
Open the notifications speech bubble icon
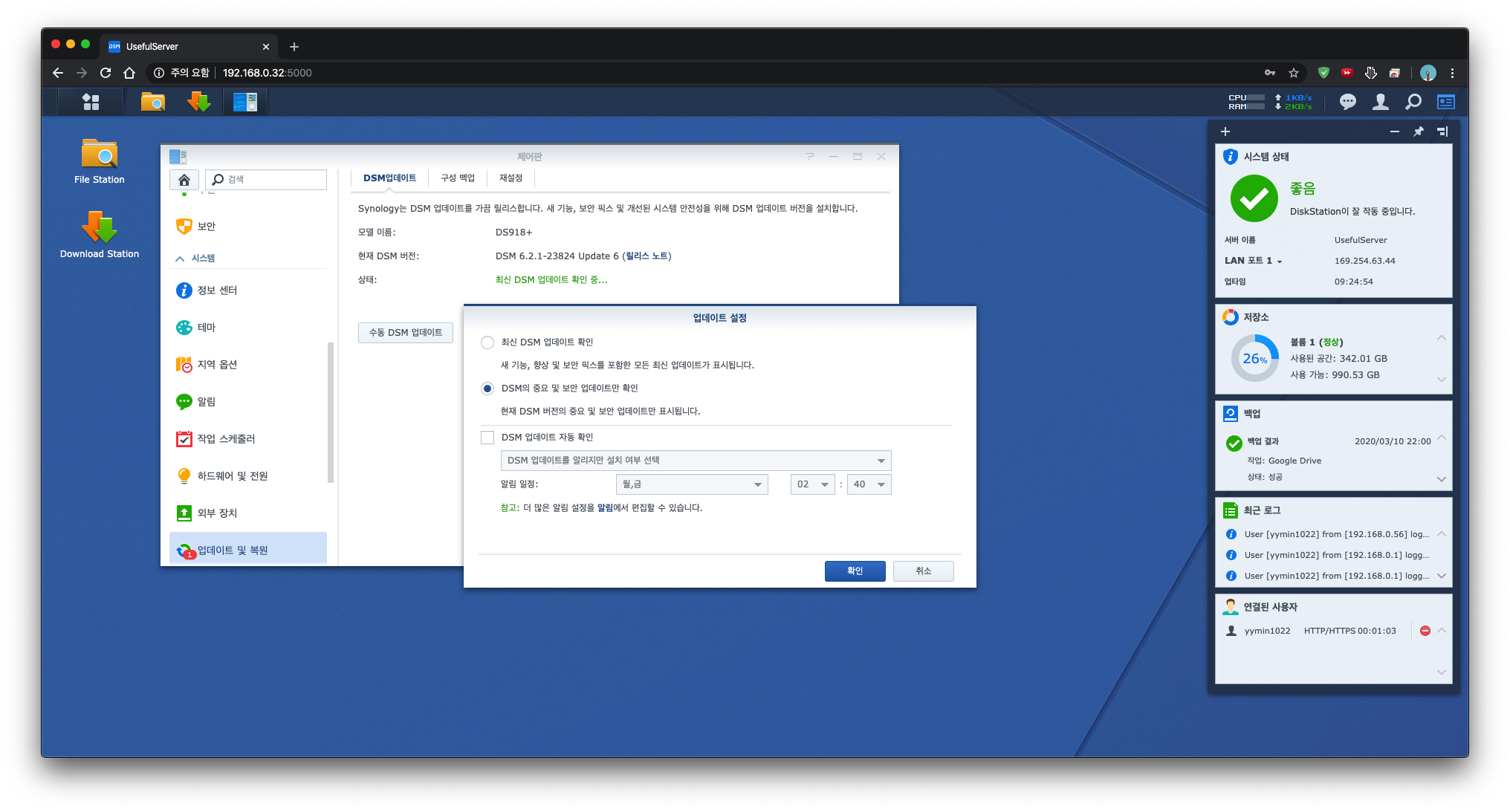click(x=1347, y=102)
